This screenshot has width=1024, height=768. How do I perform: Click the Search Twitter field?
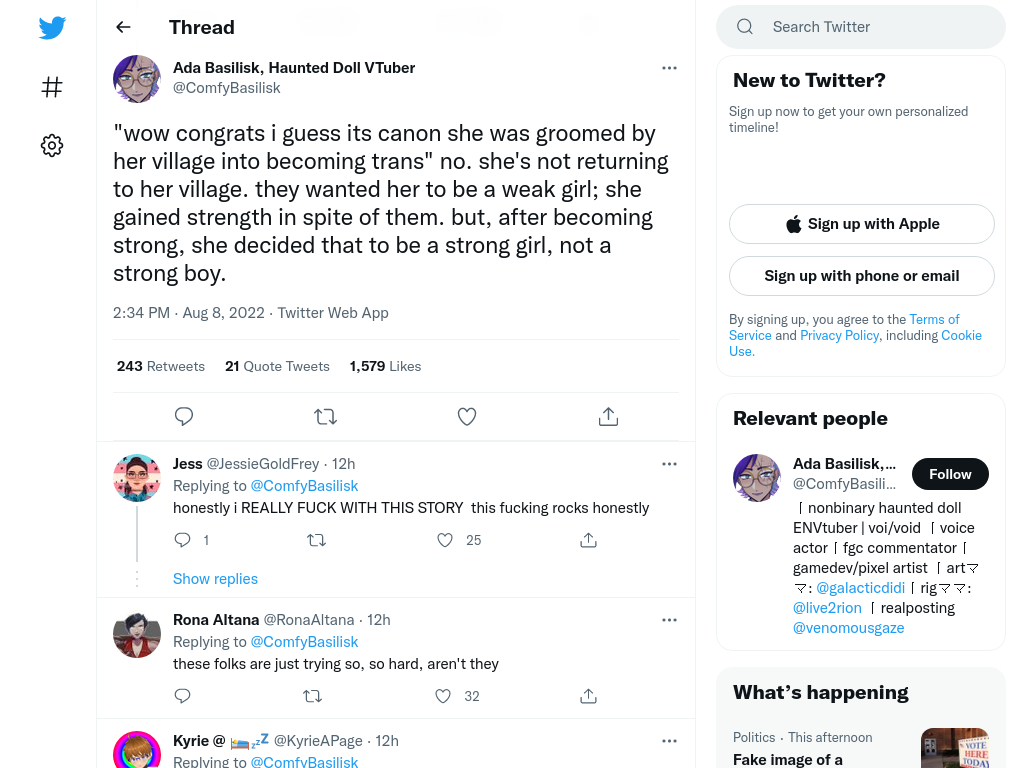pos(861,27)
